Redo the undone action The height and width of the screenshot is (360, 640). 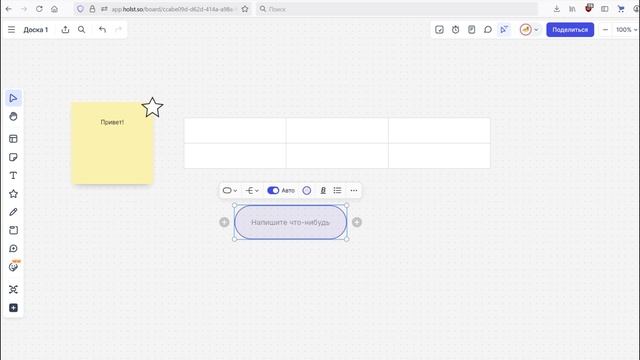[x=118, y=29]
